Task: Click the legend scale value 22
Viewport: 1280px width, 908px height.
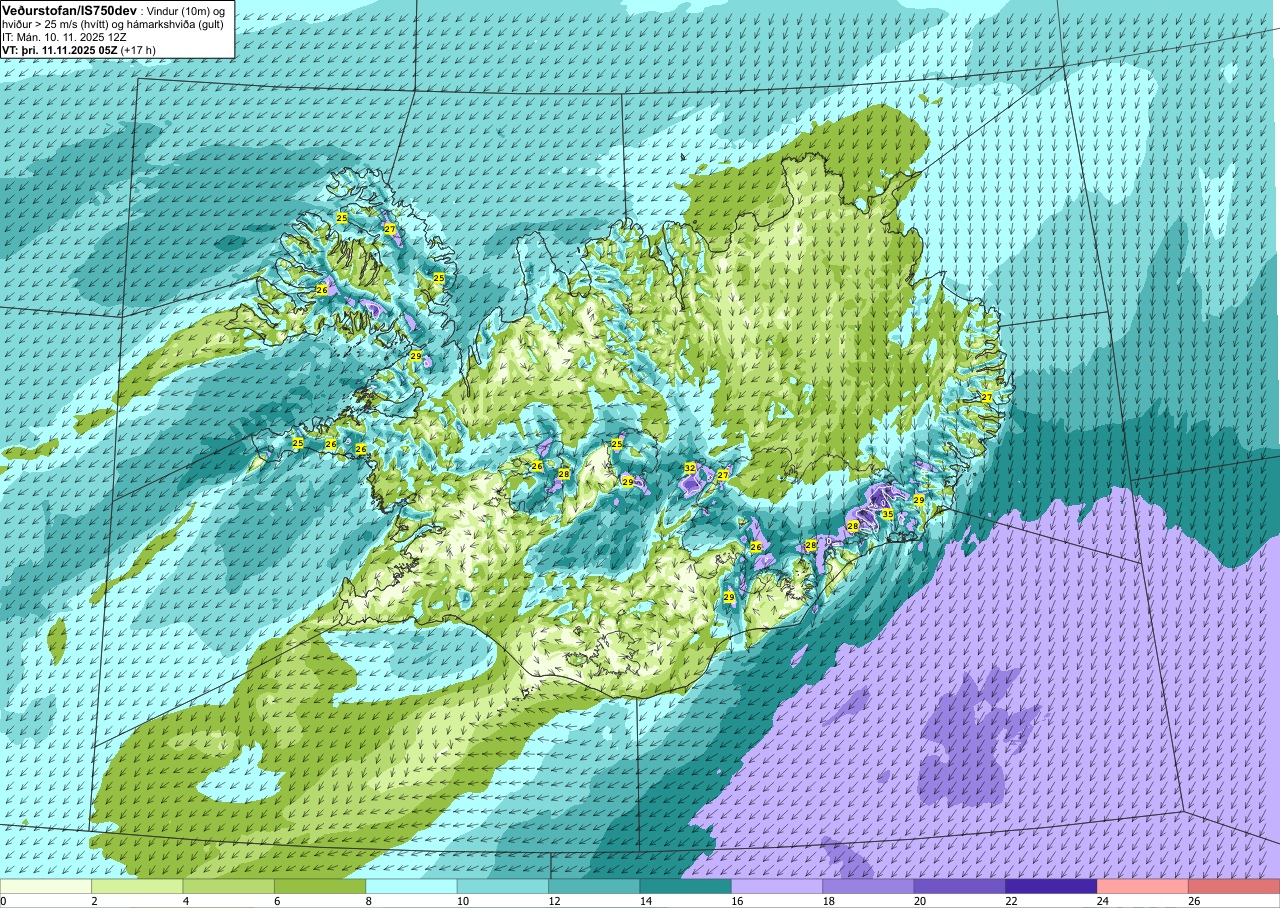Action: (x=1012, y=901)
